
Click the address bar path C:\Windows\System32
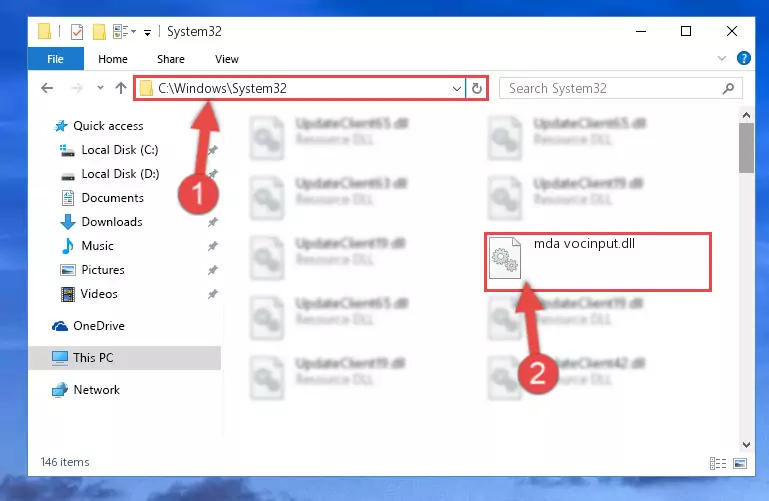coord(222,88)
